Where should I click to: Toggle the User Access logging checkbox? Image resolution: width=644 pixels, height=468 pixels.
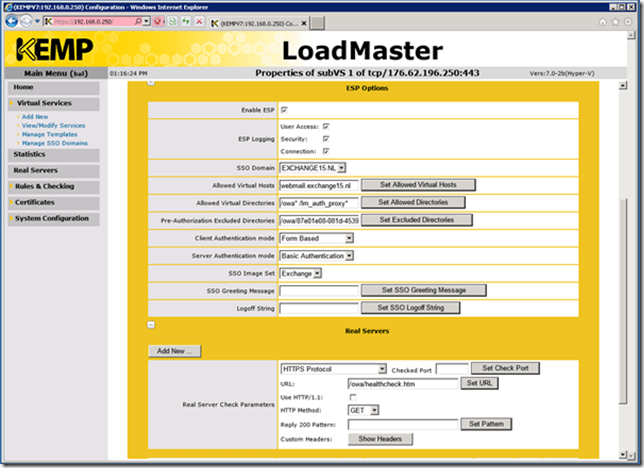[326, 126]
